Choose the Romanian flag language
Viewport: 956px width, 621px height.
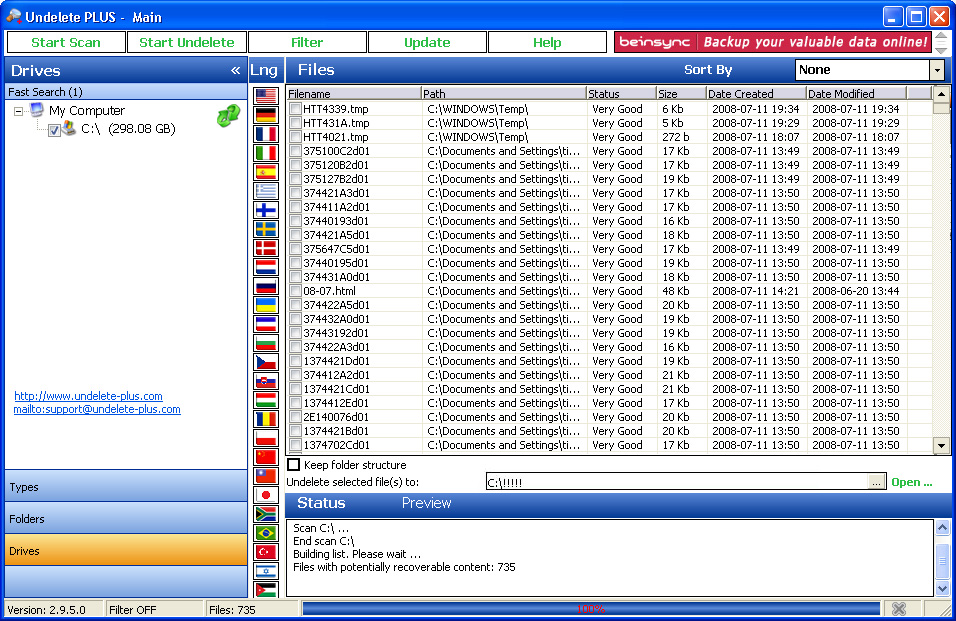(x=266, y=419)
